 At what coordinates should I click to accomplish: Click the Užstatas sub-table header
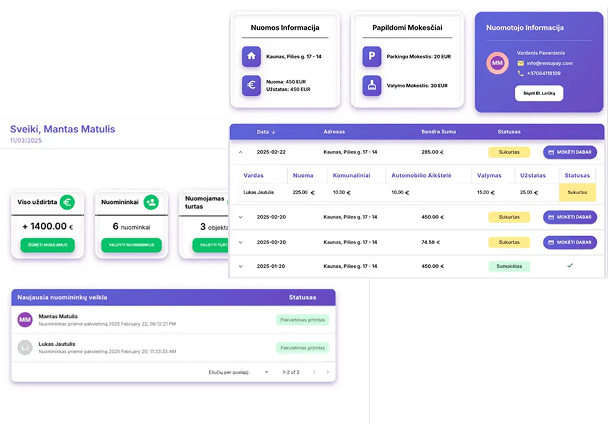click(x=533, y=176)
